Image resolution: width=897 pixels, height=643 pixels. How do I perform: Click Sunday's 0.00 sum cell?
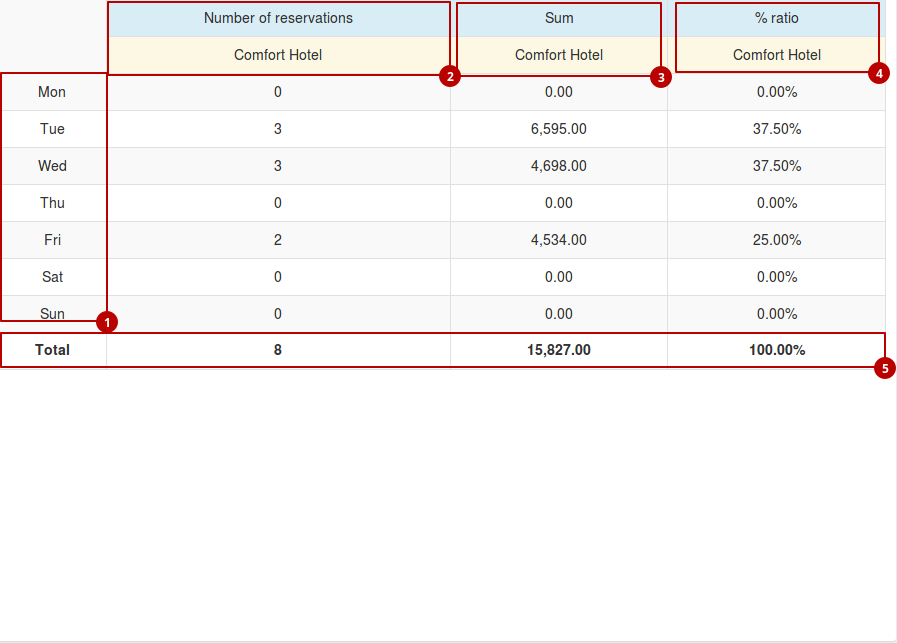(x=559, y=314)
